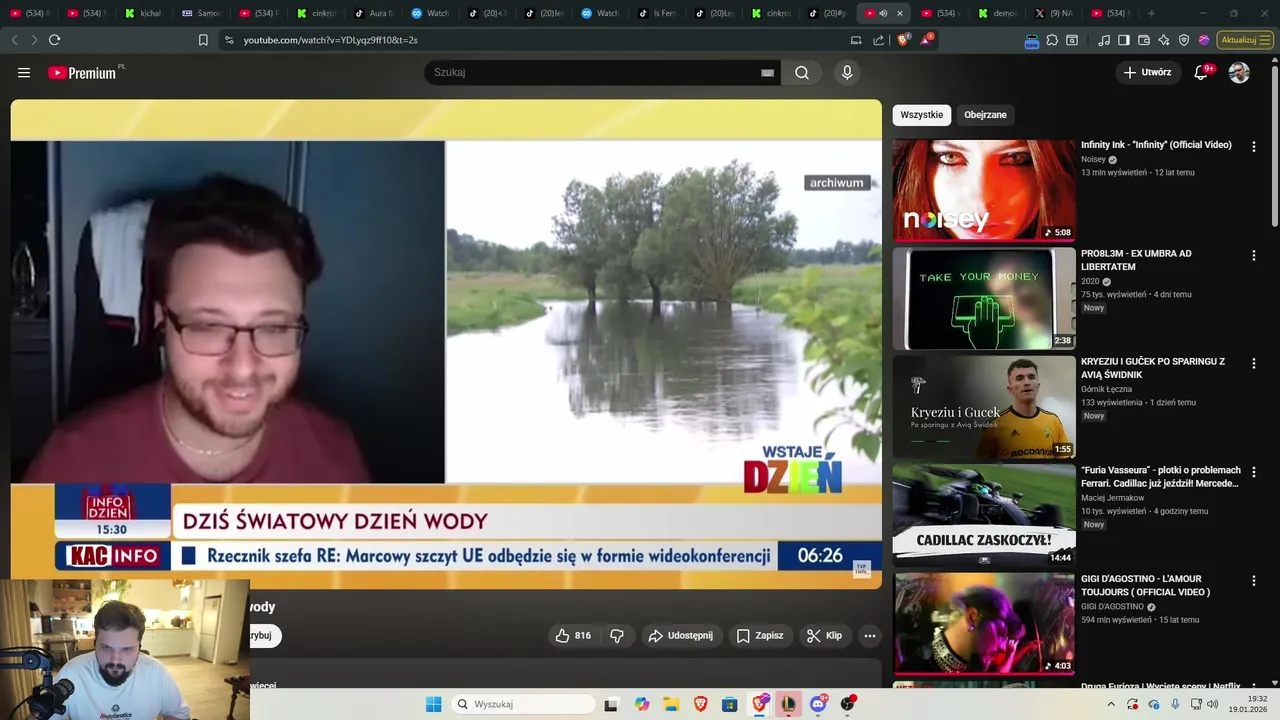Click the taskbar Wyszukaj search box

click(522, 704)
